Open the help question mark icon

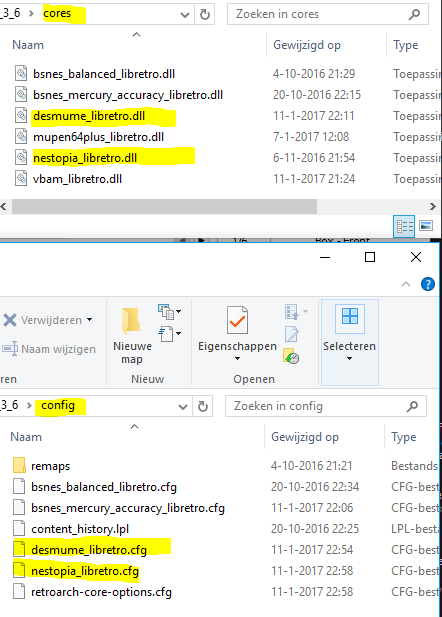click(x=428, y=284)
